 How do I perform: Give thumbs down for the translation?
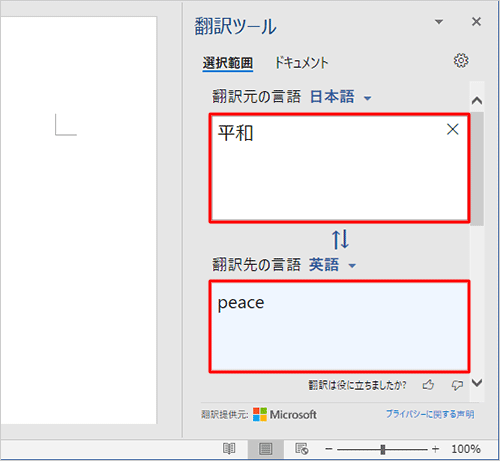457,385
